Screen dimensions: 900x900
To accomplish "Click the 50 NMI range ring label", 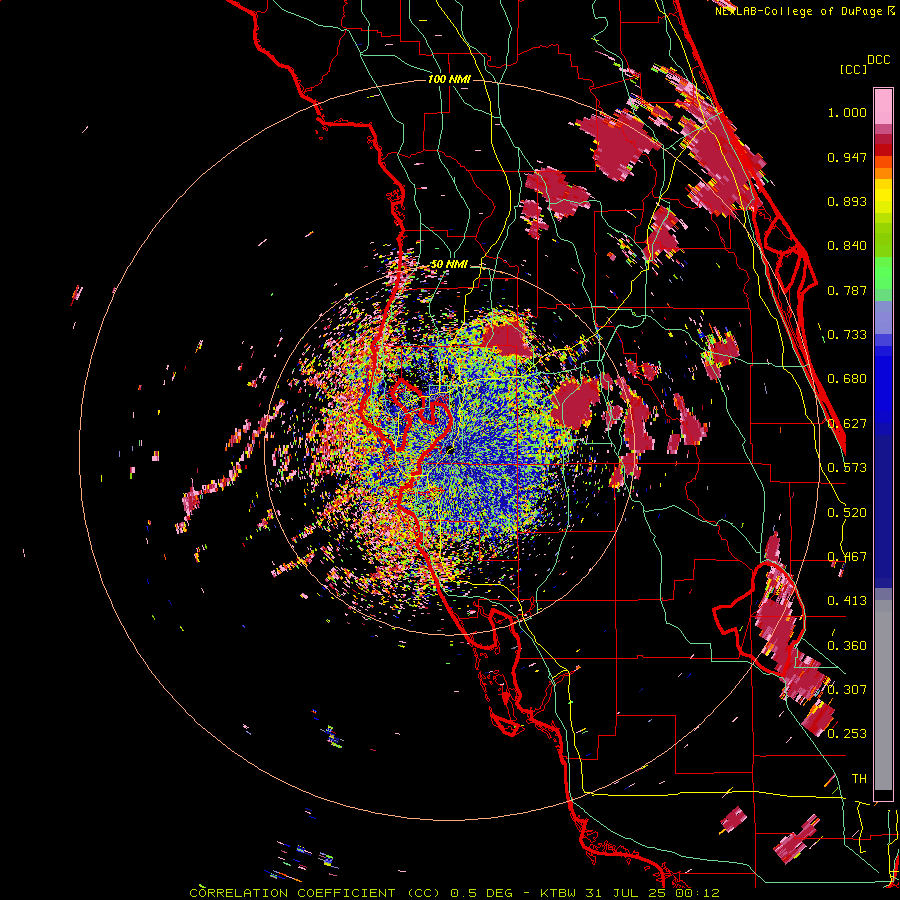I will pos(449,265).
